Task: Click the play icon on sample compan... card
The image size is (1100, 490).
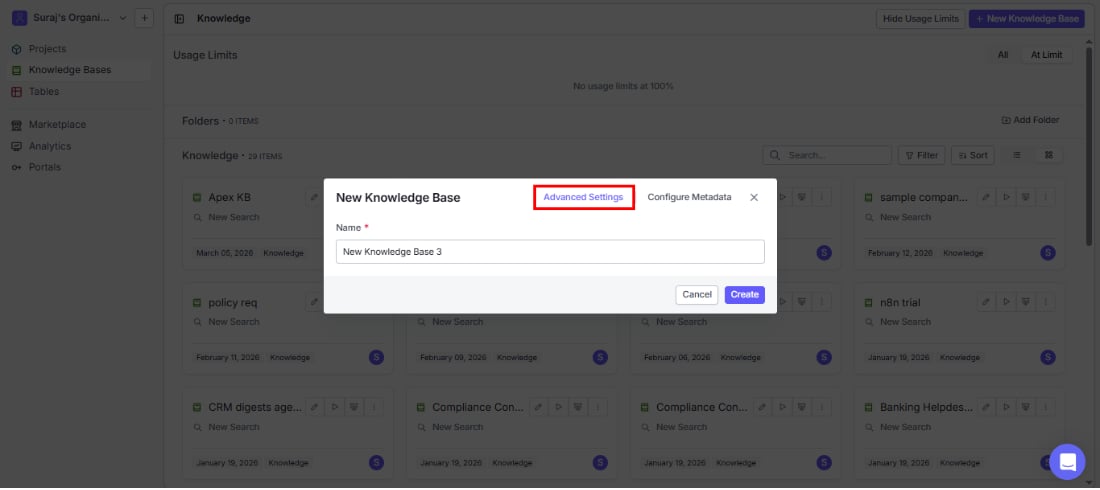Action: point(1006,198)
